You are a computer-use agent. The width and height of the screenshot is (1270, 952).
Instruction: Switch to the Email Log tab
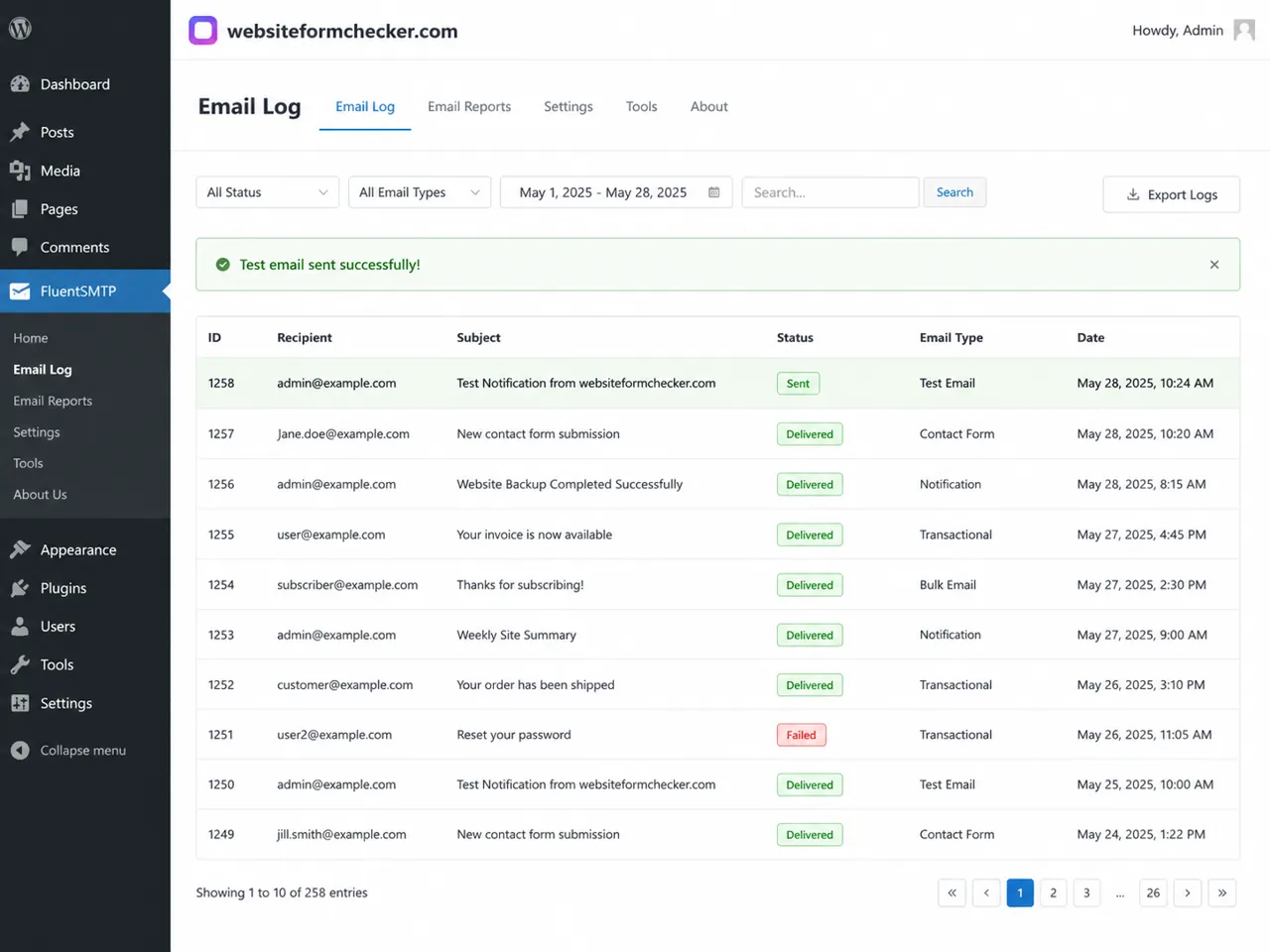click(365, 107)
